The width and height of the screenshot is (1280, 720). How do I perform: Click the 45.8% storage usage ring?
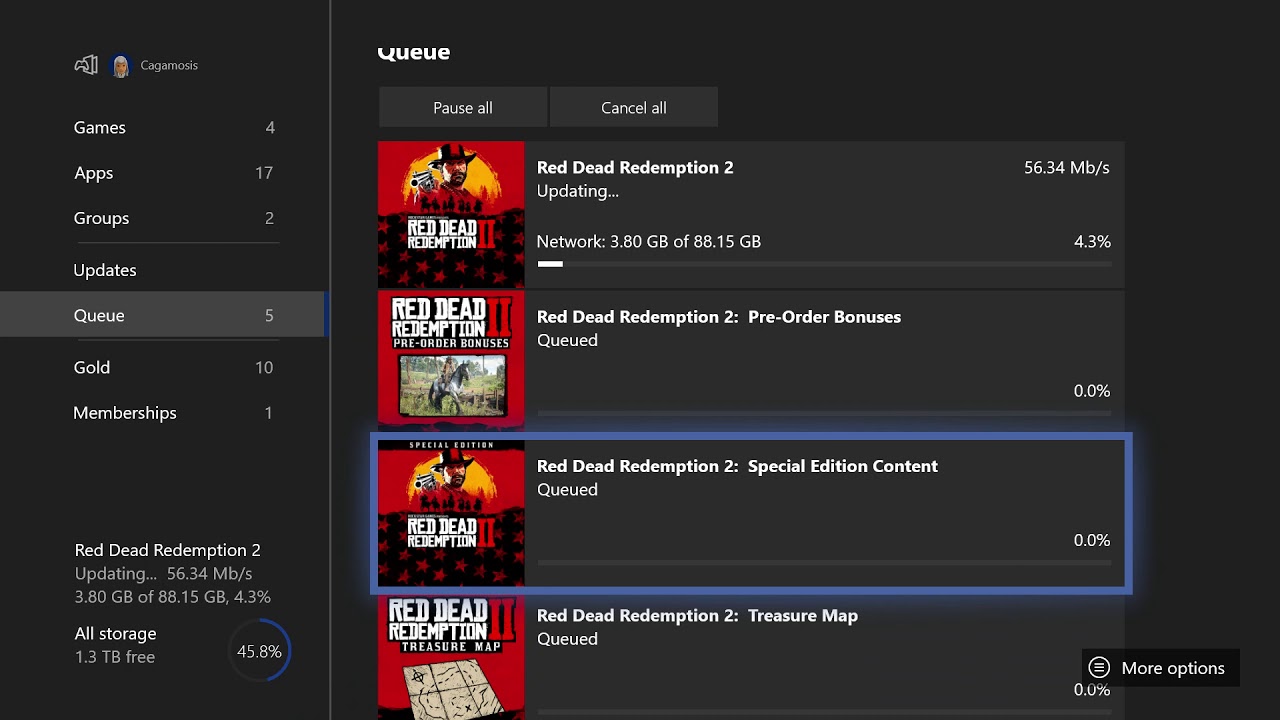coord(259,652)
